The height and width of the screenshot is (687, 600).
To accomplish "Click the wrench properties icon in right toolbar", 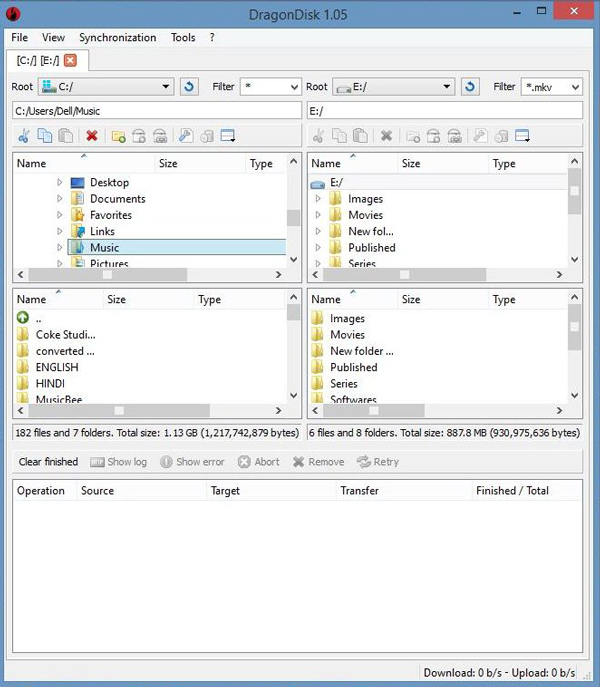I will [480, 136].
